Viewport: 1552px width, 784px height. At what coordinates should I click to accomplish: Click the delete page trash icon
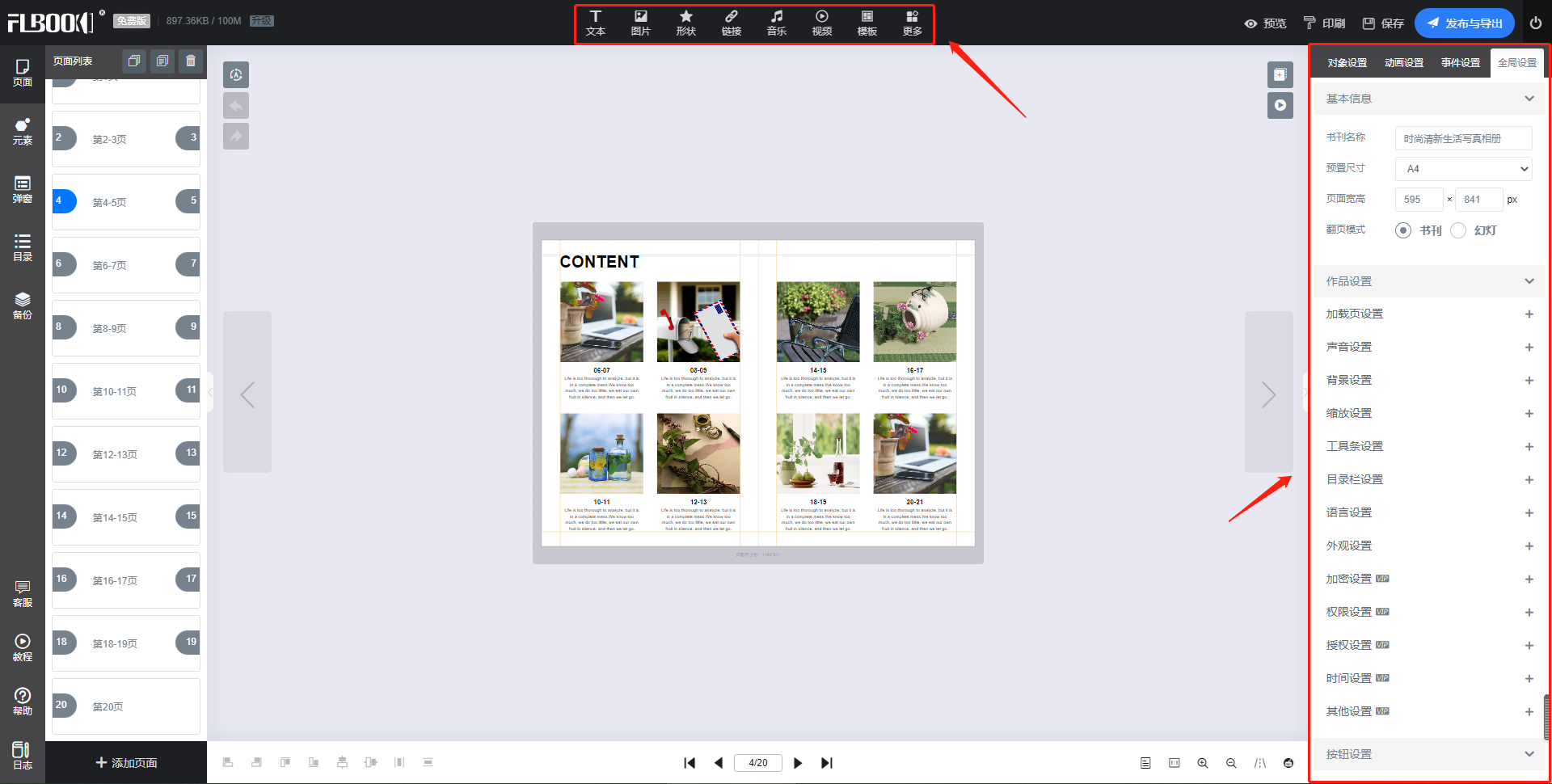(191, 61)
